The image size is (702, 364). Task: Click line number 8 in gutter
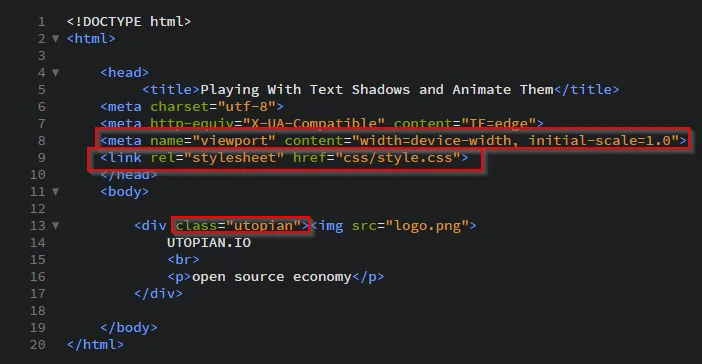(x=42, y=141)
